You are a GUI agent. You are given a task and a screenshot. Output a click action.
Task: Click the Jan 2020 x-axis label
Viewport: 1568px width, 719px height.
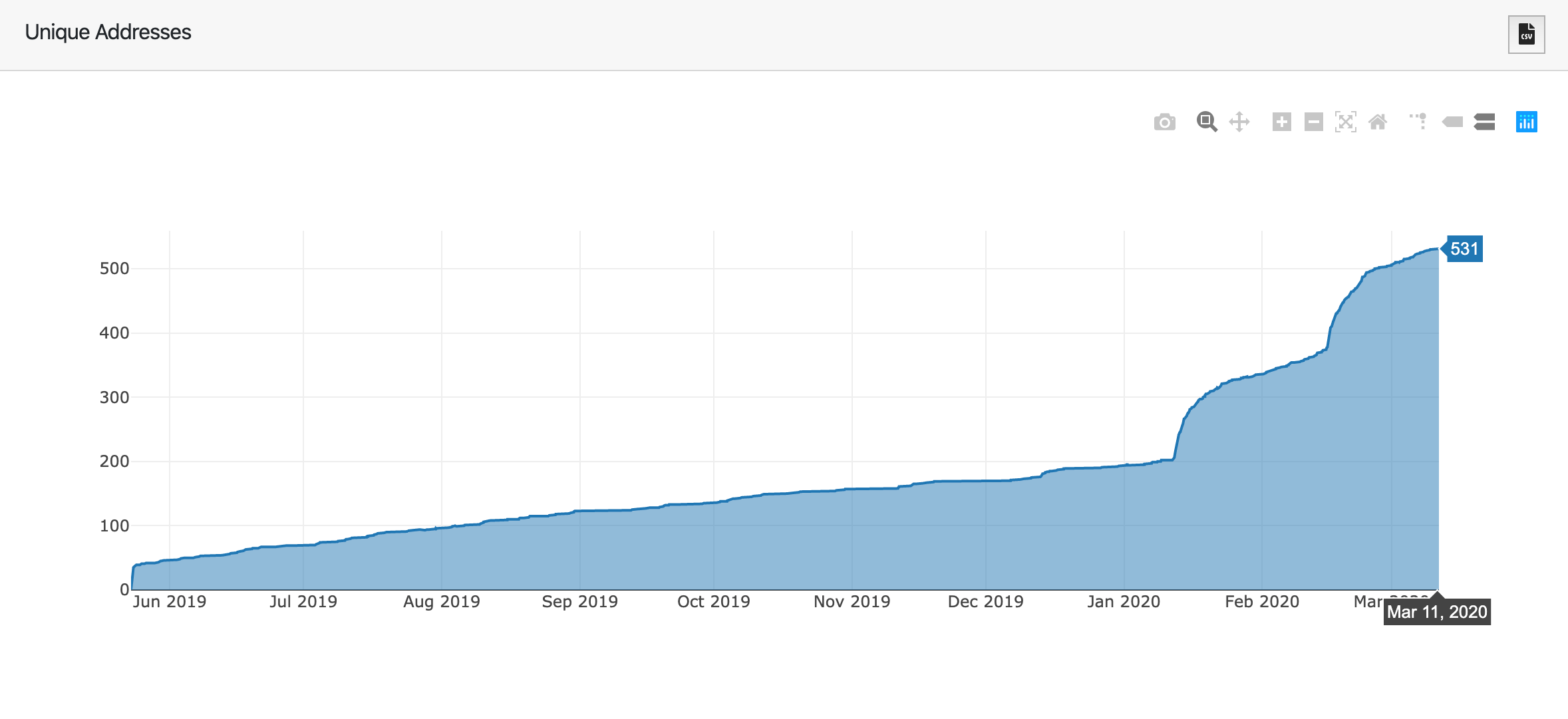(x=1123, y=602)
